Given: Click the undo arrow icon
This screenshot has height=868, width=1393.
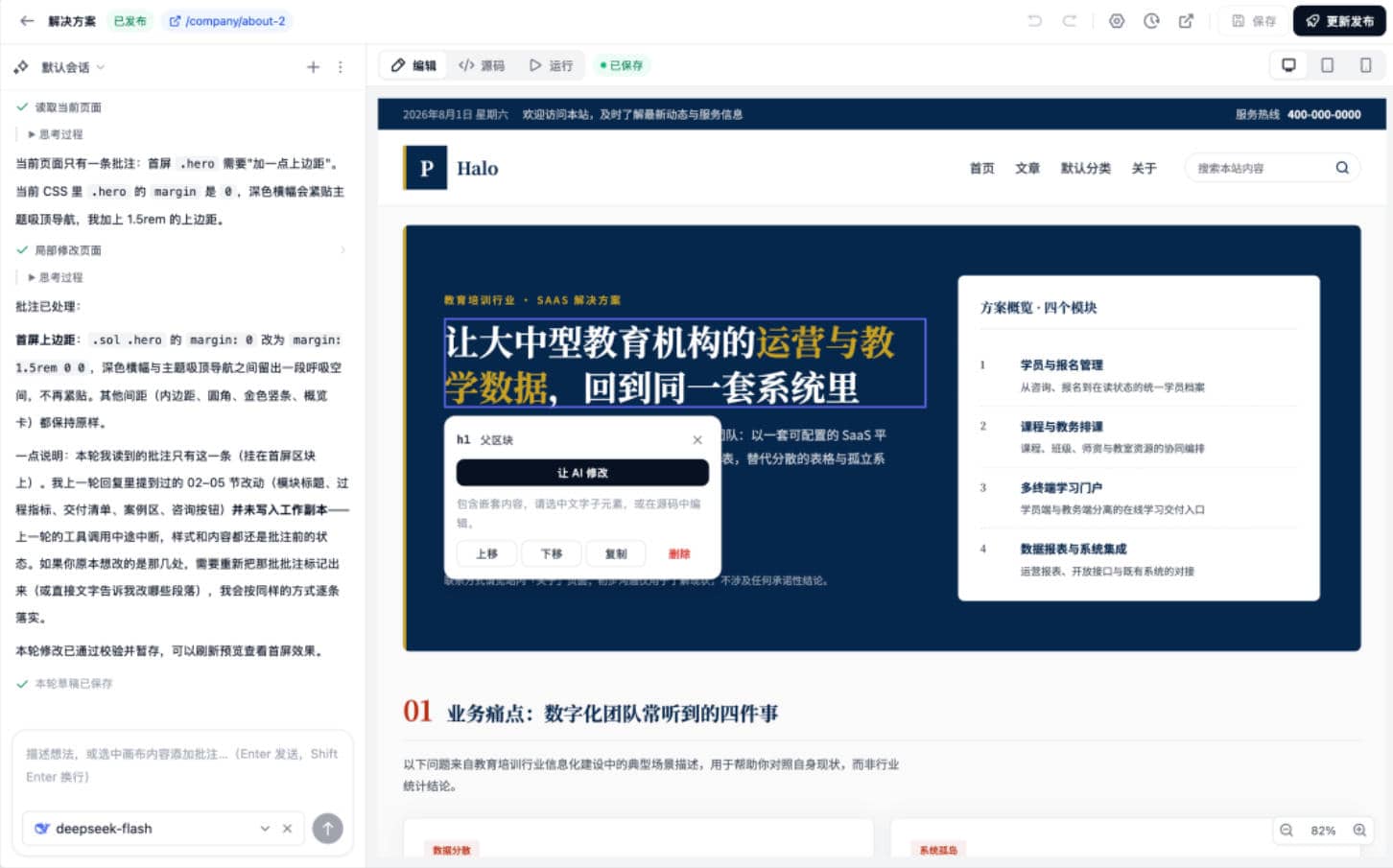Looking at the screenshot, I should click(x=1034, y=20).
